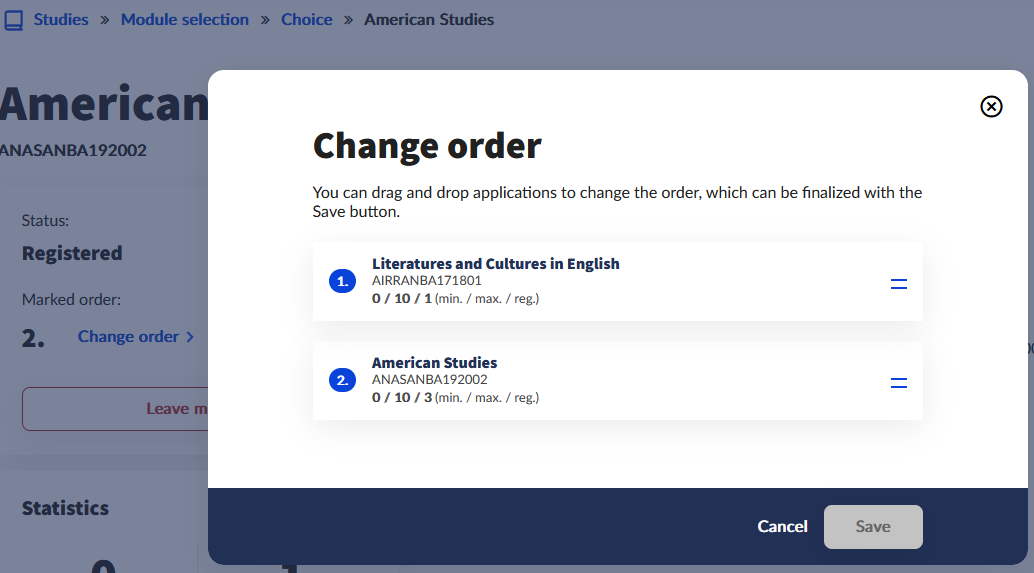The height and width of the screenshot is (573, 1034).
Task: Click the number 1 order badge
Action: pos(342,282)
